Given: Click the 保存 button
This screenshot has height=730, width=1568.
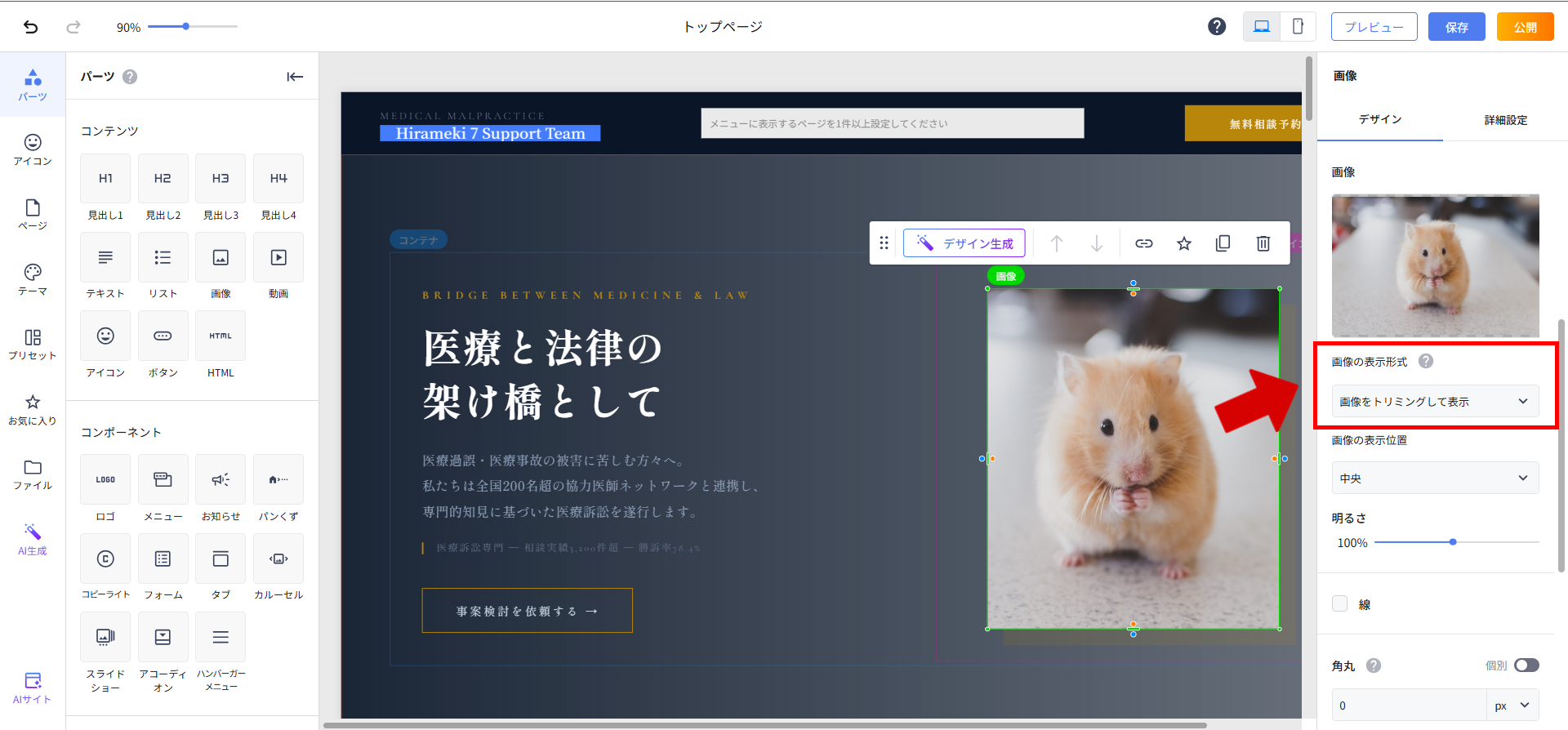Looking at the screenshot, I should point(1456,27).
